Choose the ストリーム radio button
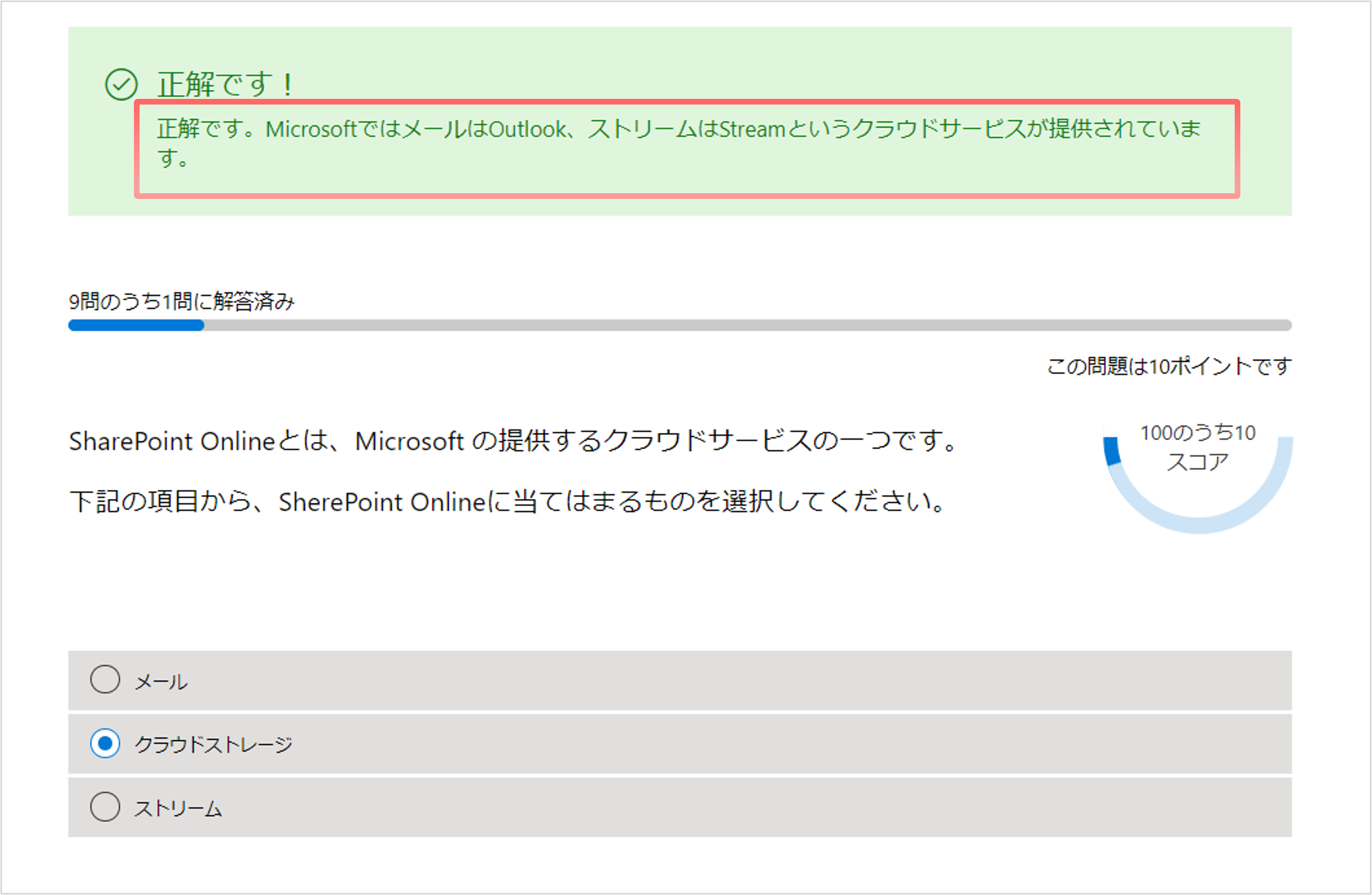1372x895 pixels. point(105,806)
